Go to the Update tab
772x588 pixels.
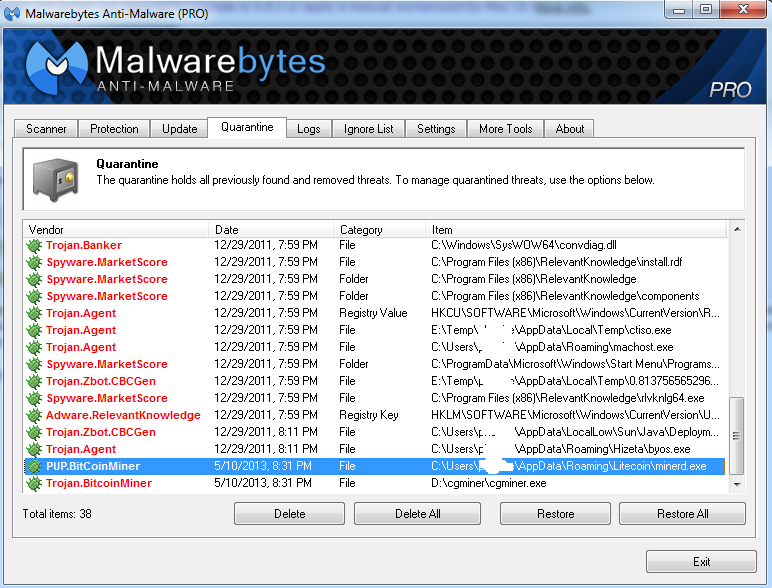pos(179,129)
